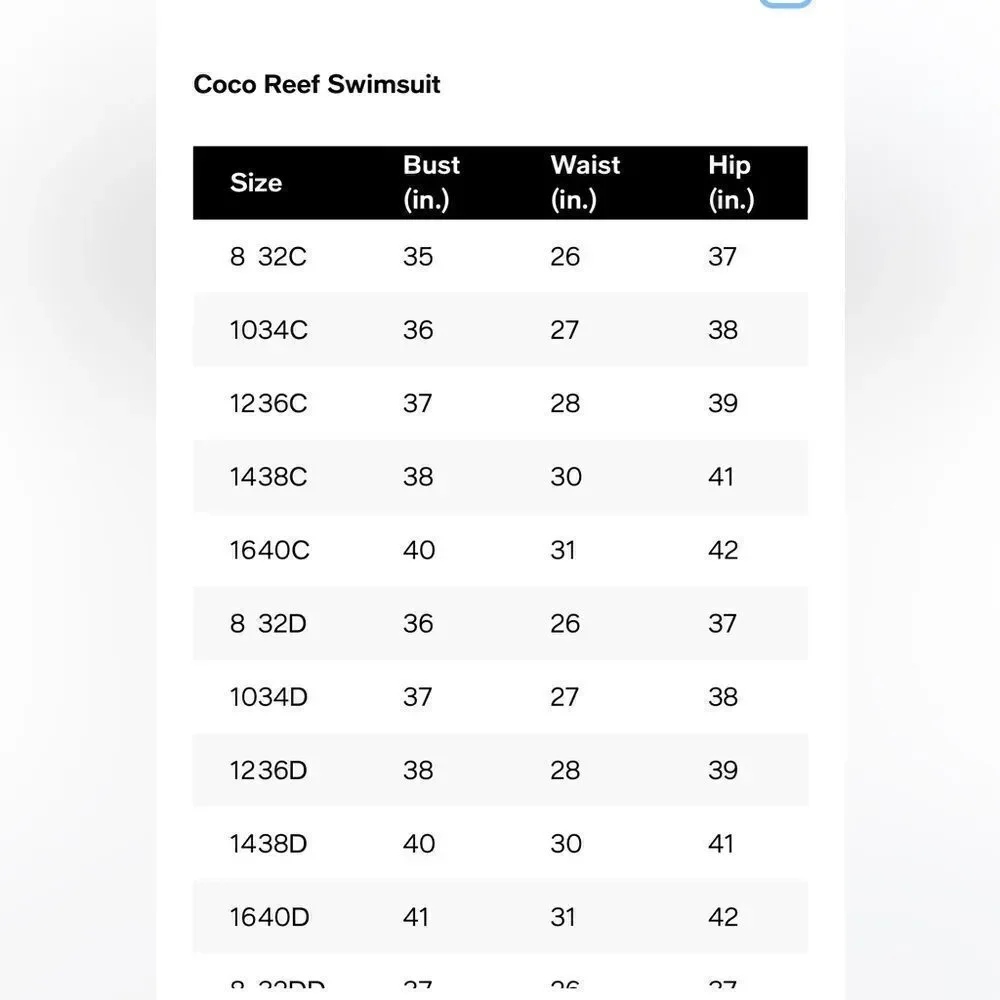Click hip value 41 in 14 38D row
Screen dimensions: 1000x1000
(x=721, y=844)
